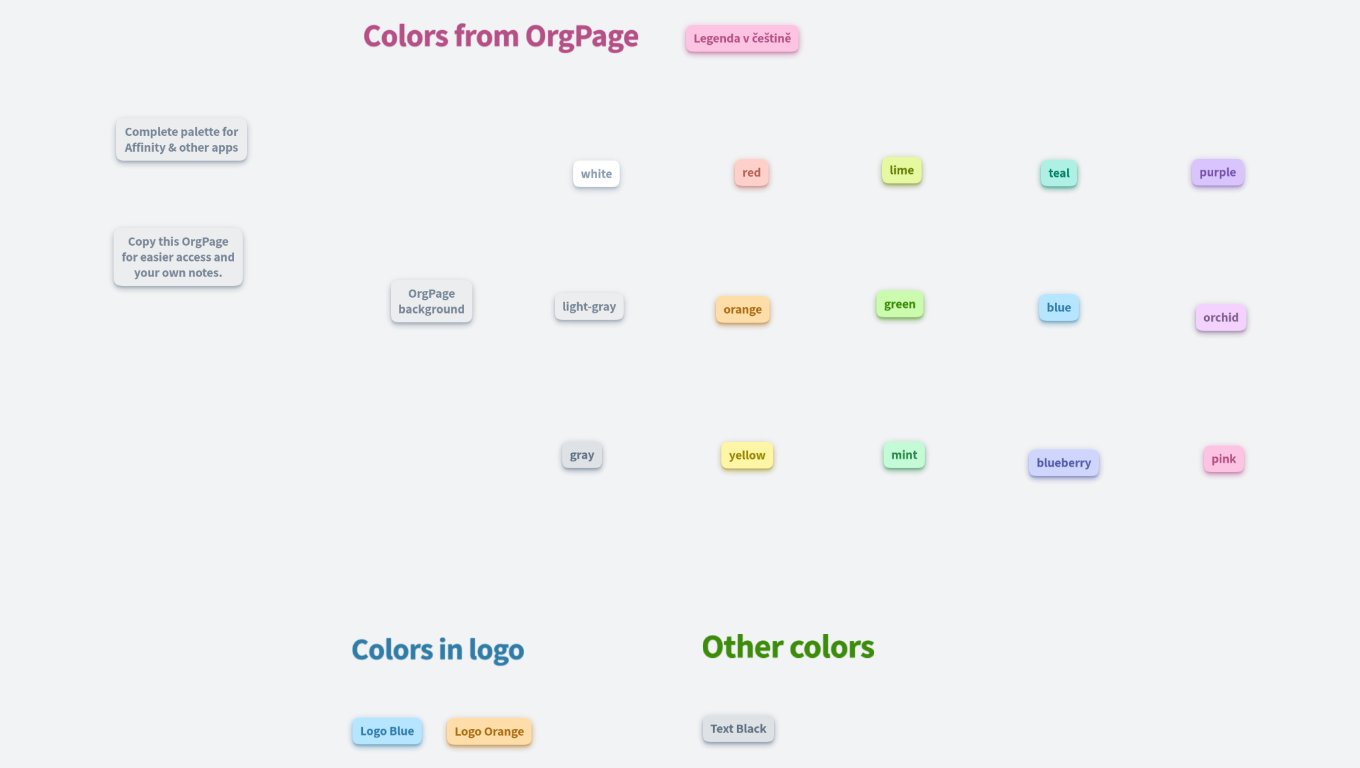
Task: Select the yellow color swatch
Action: click(746, 455)
